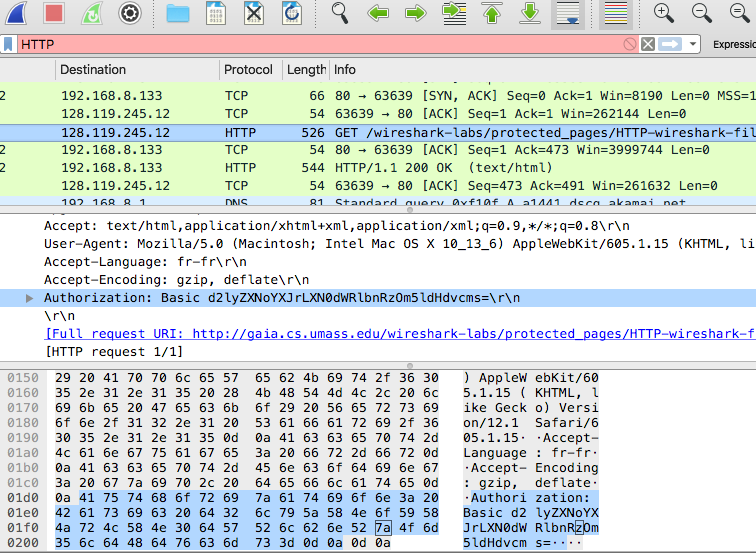756x553 pixels.
Task: Toggle auto scroll during live capture
Action: (568, 13)
